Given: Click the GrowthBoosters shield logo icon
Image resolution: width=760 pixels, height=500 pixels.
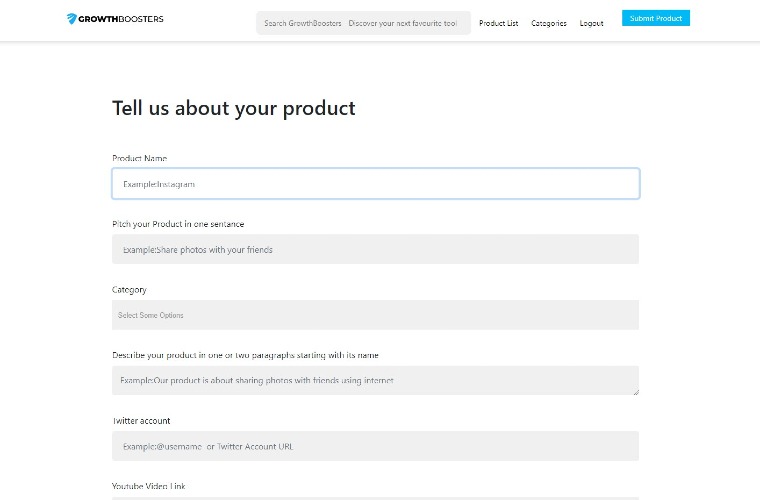Looking at the screenshot, I should [x=73, y=19].
